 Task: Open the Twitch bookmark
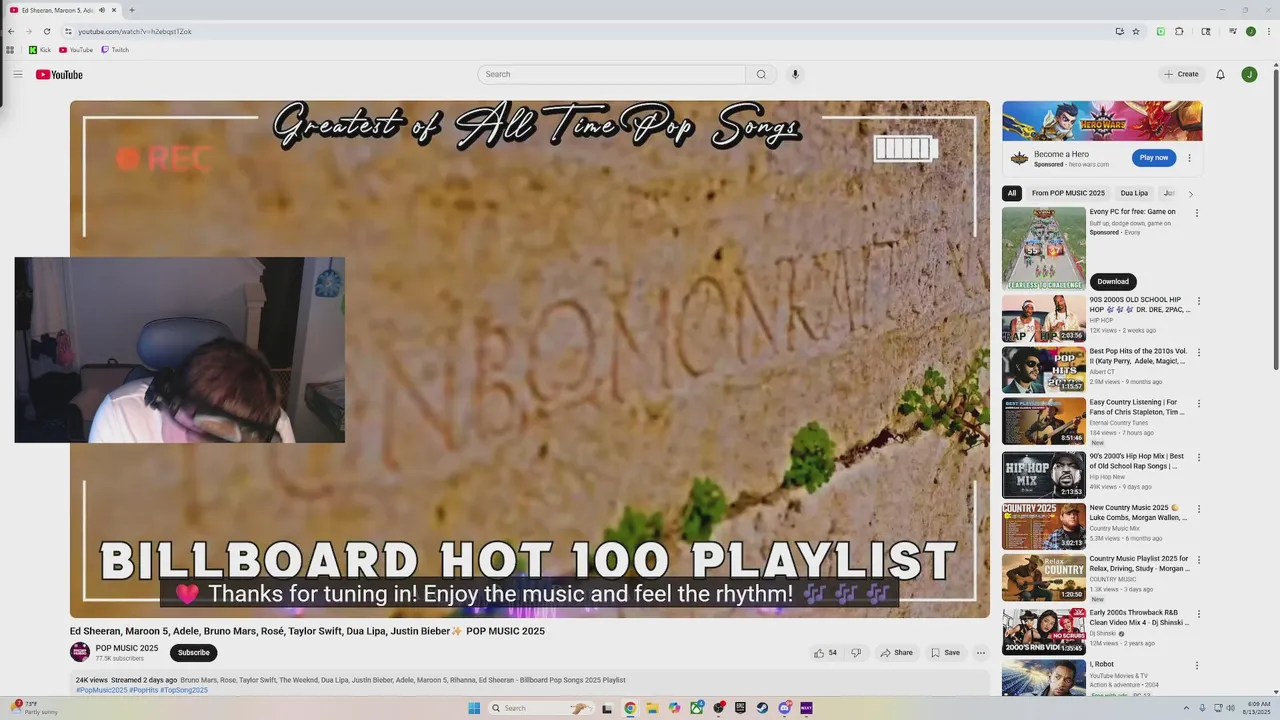pos(115,50)
